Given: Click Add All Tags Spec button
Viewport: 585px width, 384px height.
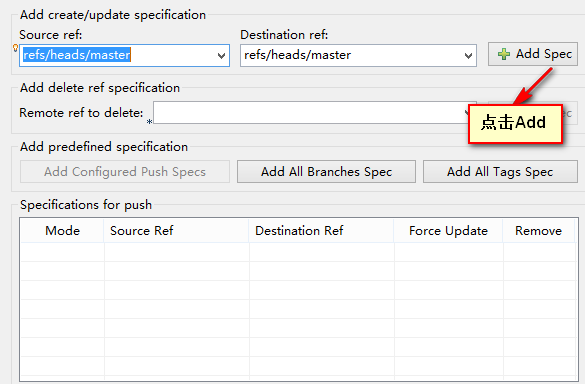Looking at the screenshot, I should 500,172.
